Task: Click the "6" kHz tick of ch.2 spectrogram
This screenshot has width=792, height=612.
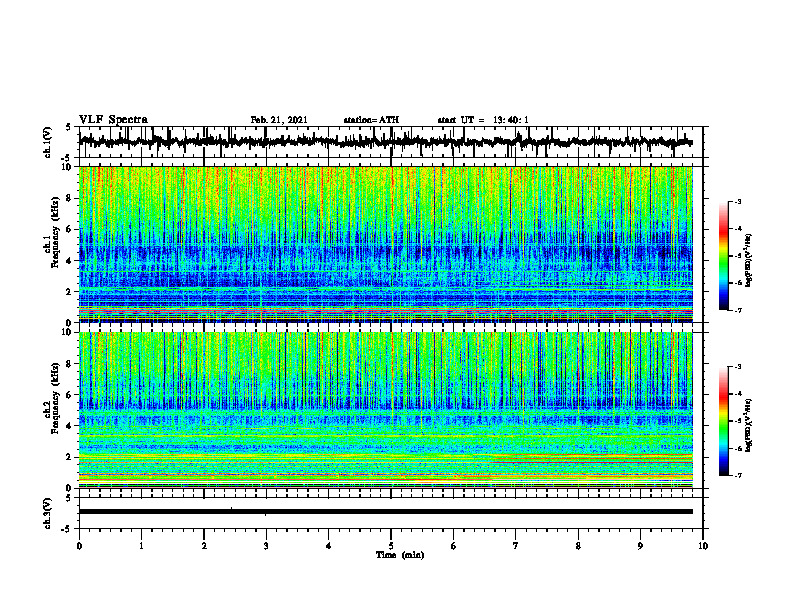Action: click(x=69, y=395)
